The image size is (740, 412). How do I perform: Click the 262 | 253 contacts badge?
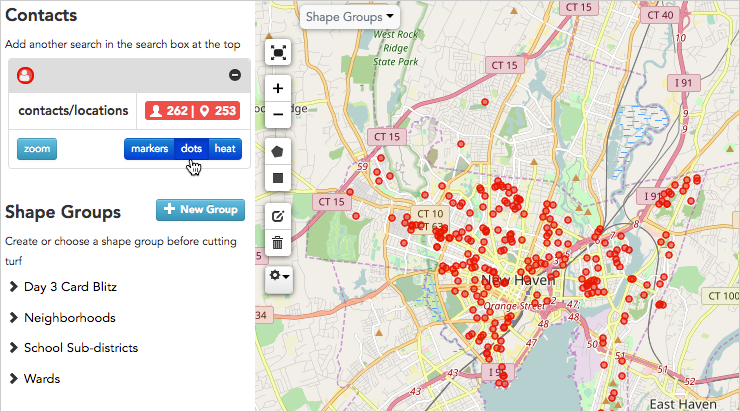(x=193, y=111)
